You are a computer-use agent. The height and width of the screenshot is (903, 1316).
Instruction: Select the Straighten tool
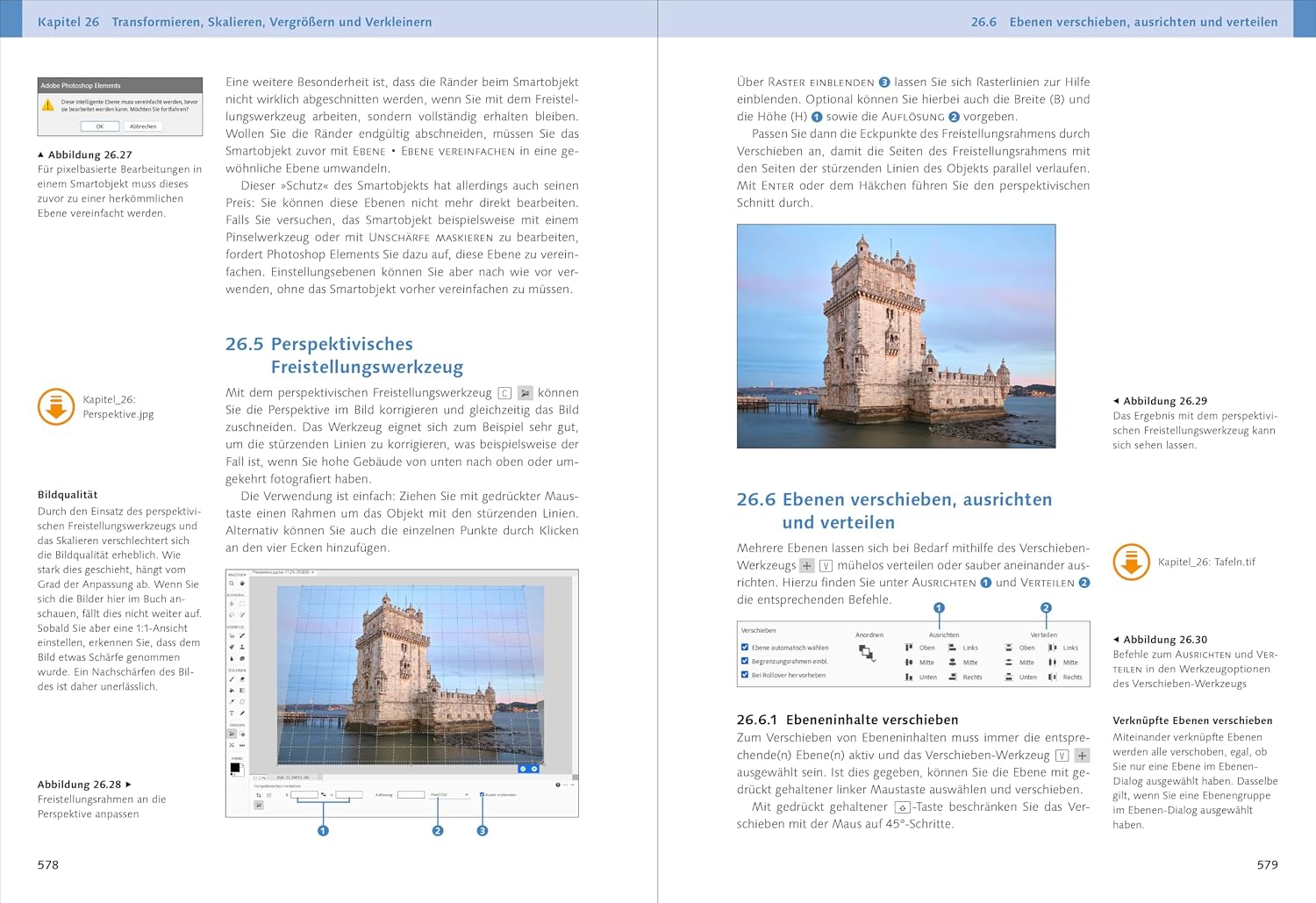pos(242,745)
